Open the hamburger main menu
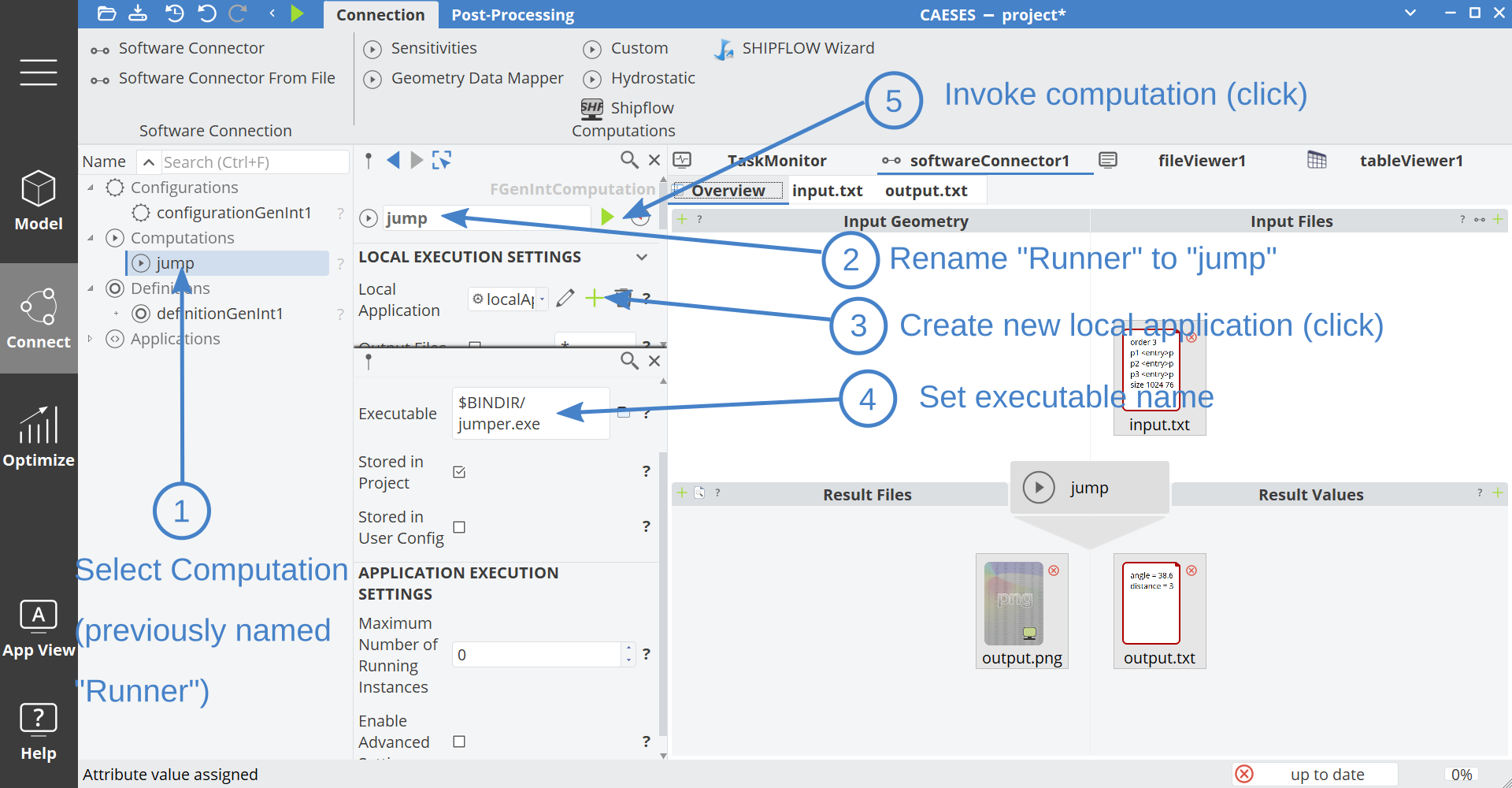This screenshot has width=1512, height=788. (x=39, y=72)
